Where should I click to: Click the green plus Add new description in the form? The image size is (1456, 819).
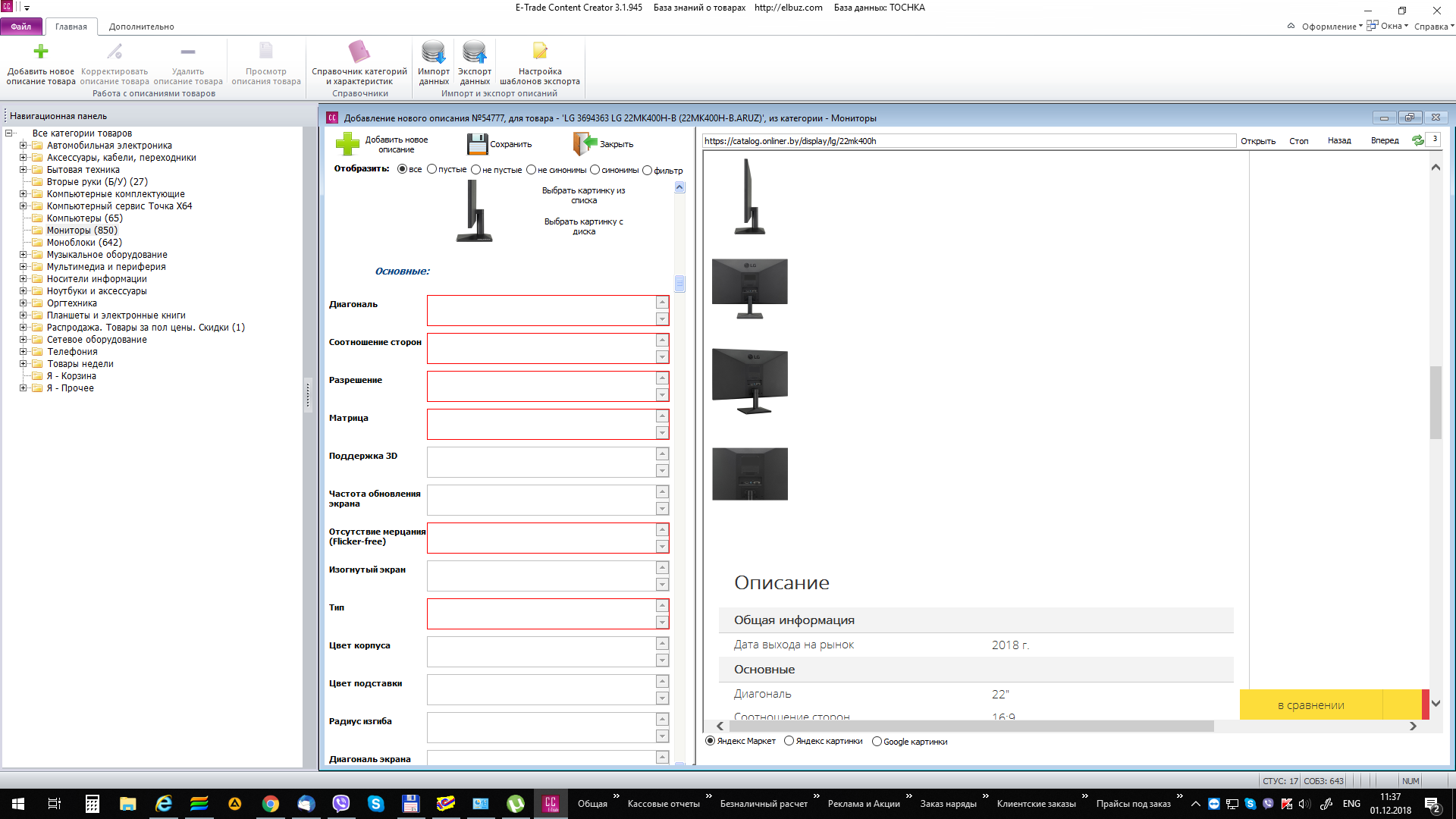pyautogui.click(x=347, y=144)
